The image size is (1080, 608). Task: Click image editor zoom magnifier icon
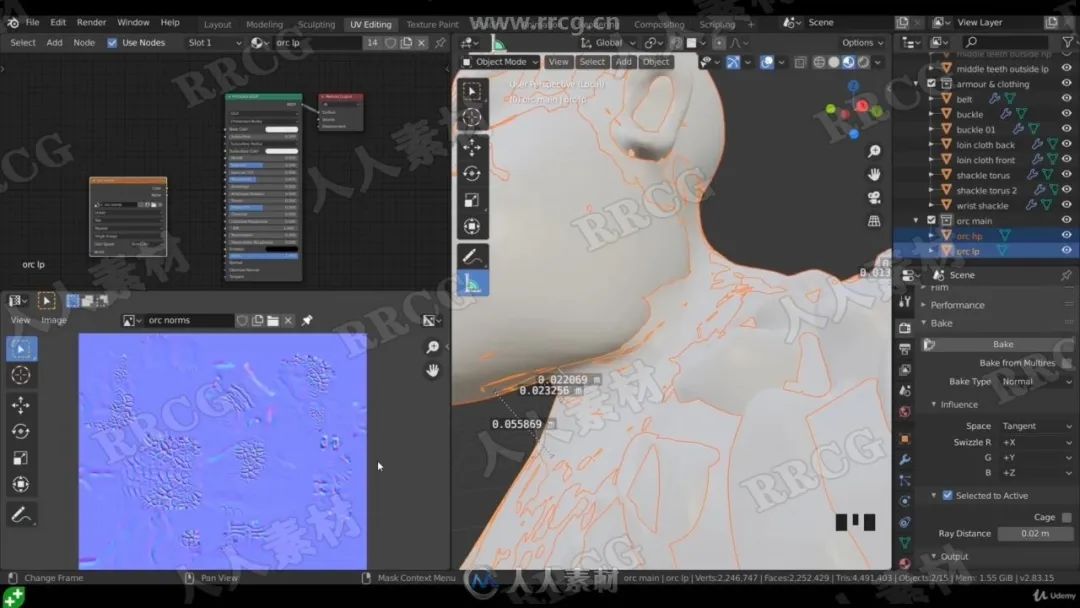click(x=433, y=347)
